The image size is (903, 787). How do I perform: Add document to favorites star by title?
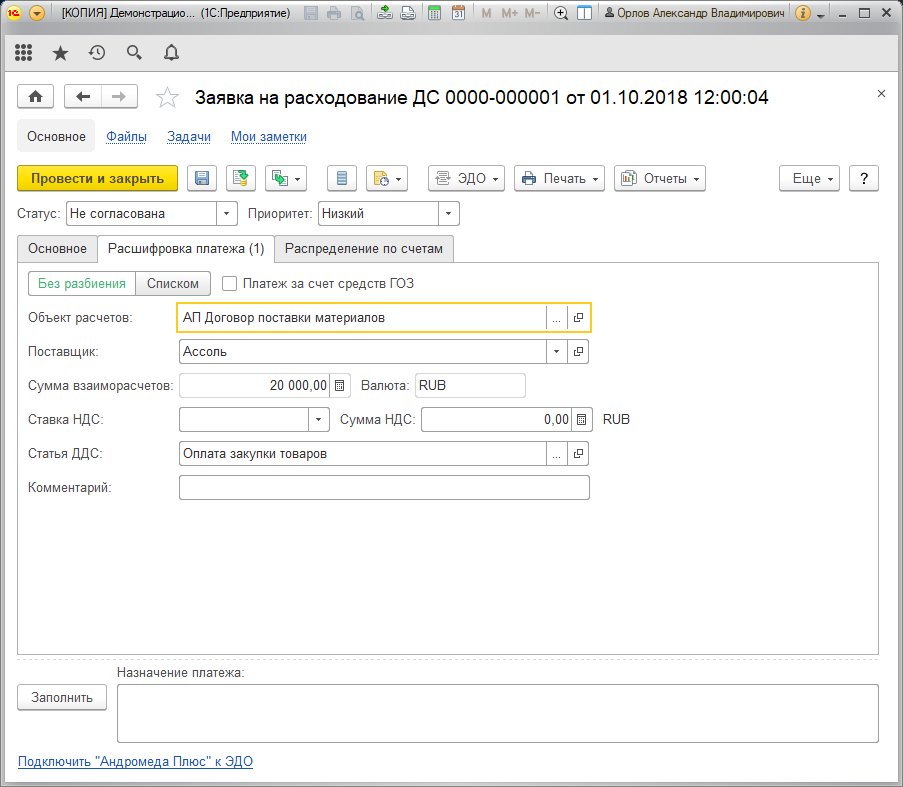(167, 97)
